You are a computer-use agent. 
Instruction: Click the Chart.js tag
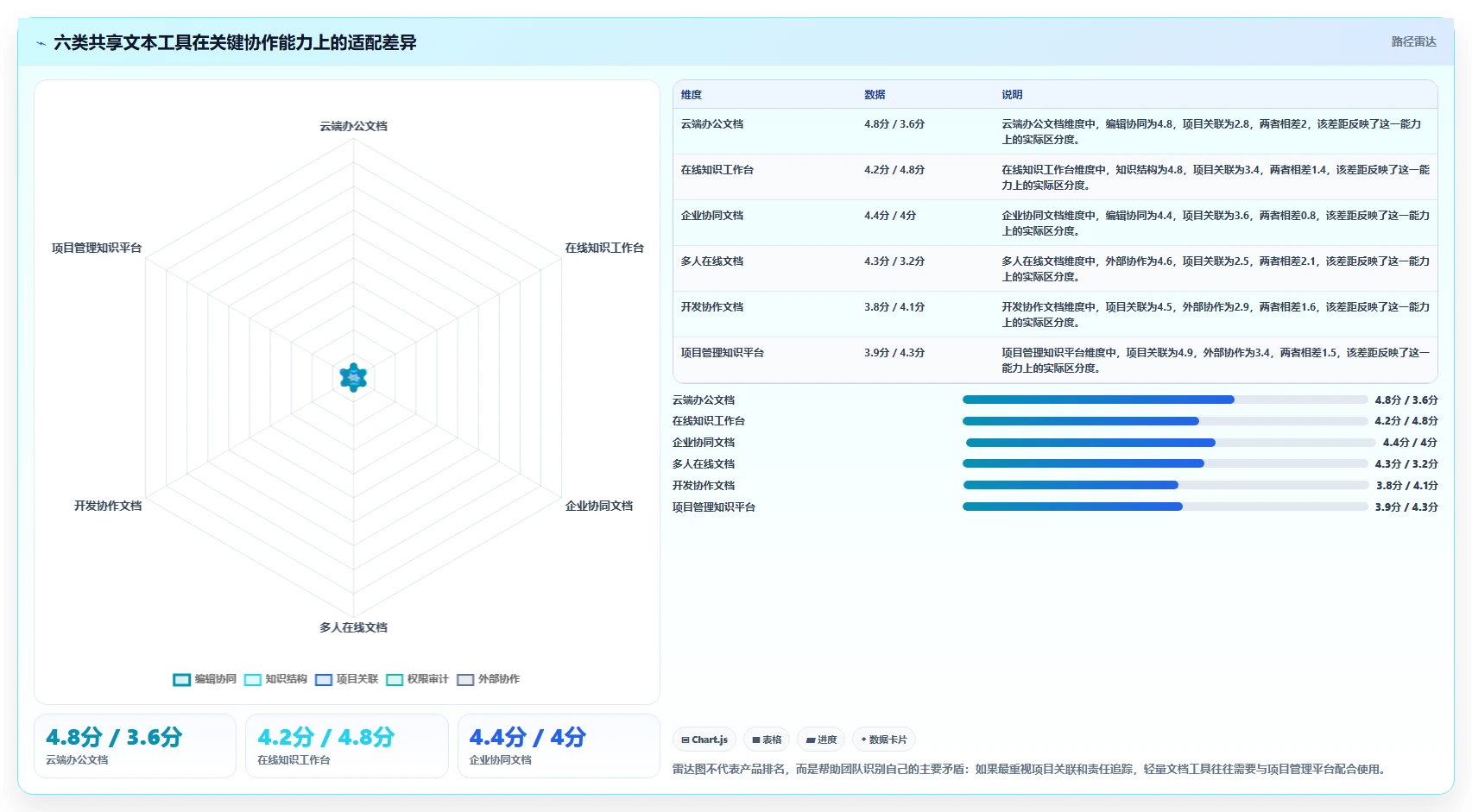[x=704, y=740]
